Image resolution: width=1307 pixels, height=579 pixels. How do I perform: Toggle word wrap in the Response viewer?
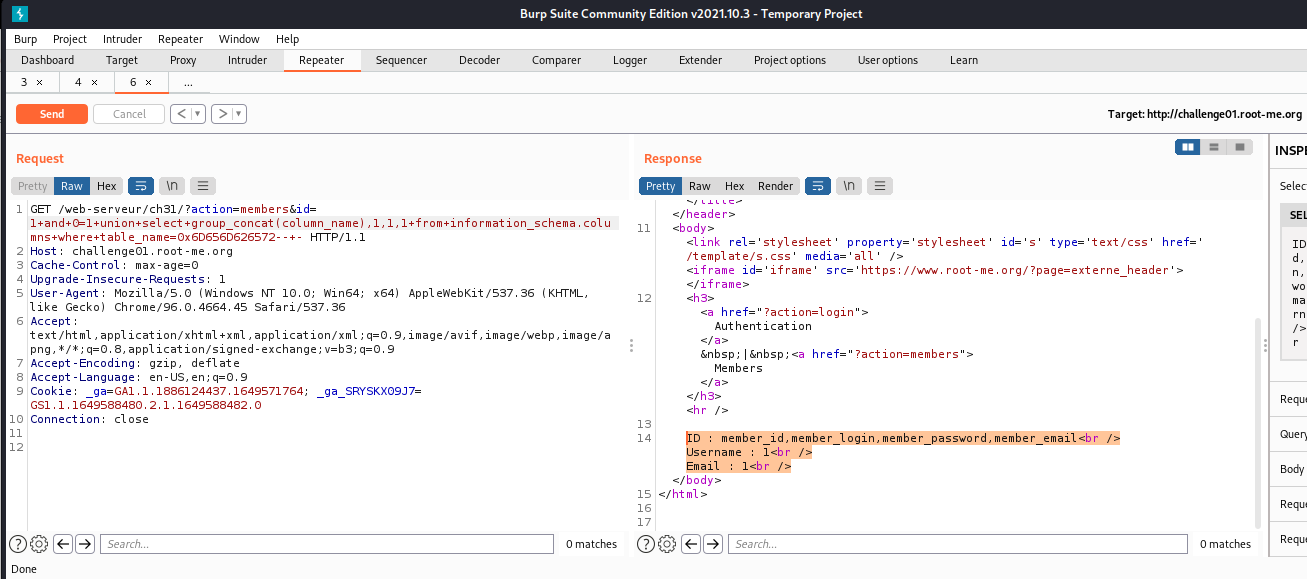pos(817,186)
